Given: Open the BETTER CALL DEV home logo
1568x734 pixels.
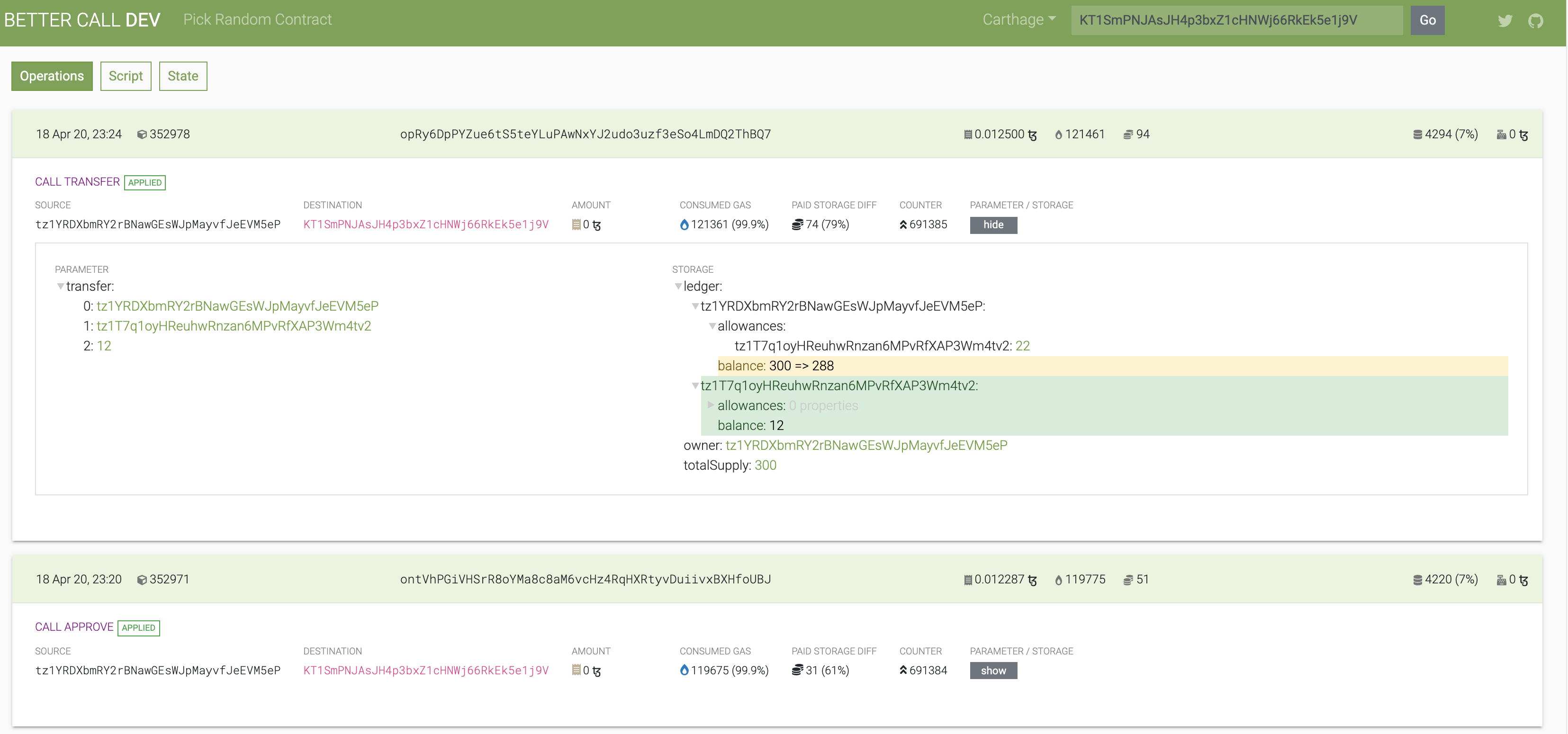Looking at the screenshot, I should [82, 20].
